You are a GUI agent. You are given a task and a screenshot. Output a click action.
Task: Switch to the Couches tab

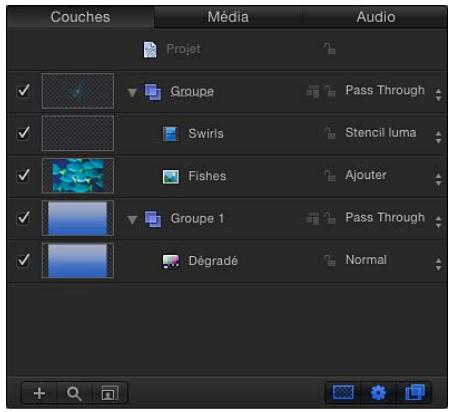80,17
